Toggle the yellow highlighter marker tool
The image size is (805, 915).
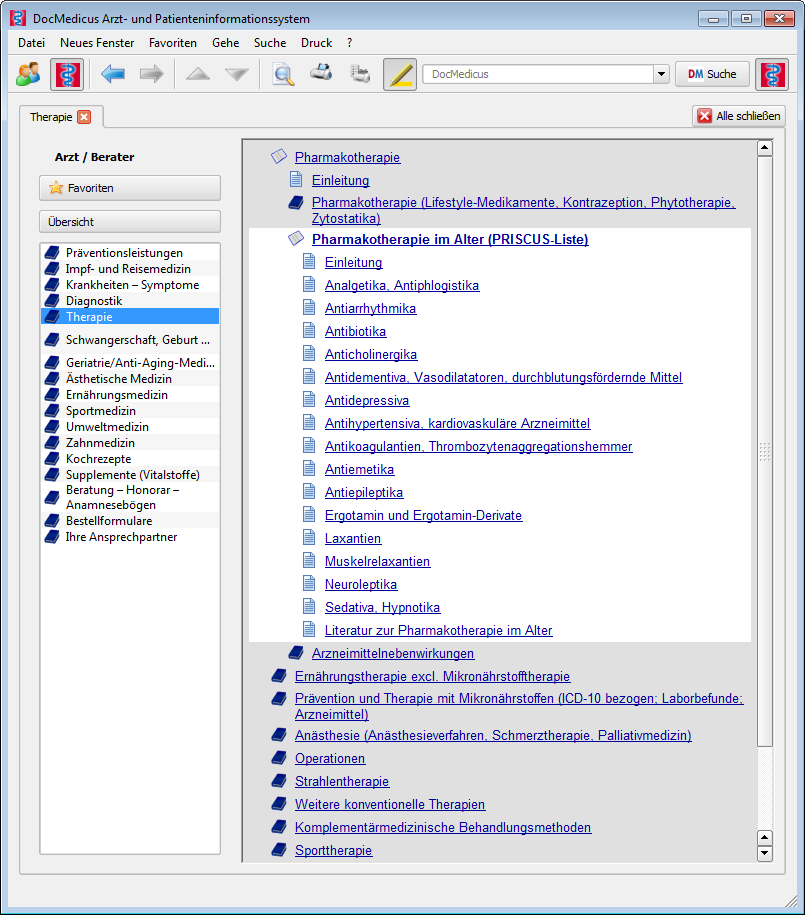[400, 74]
